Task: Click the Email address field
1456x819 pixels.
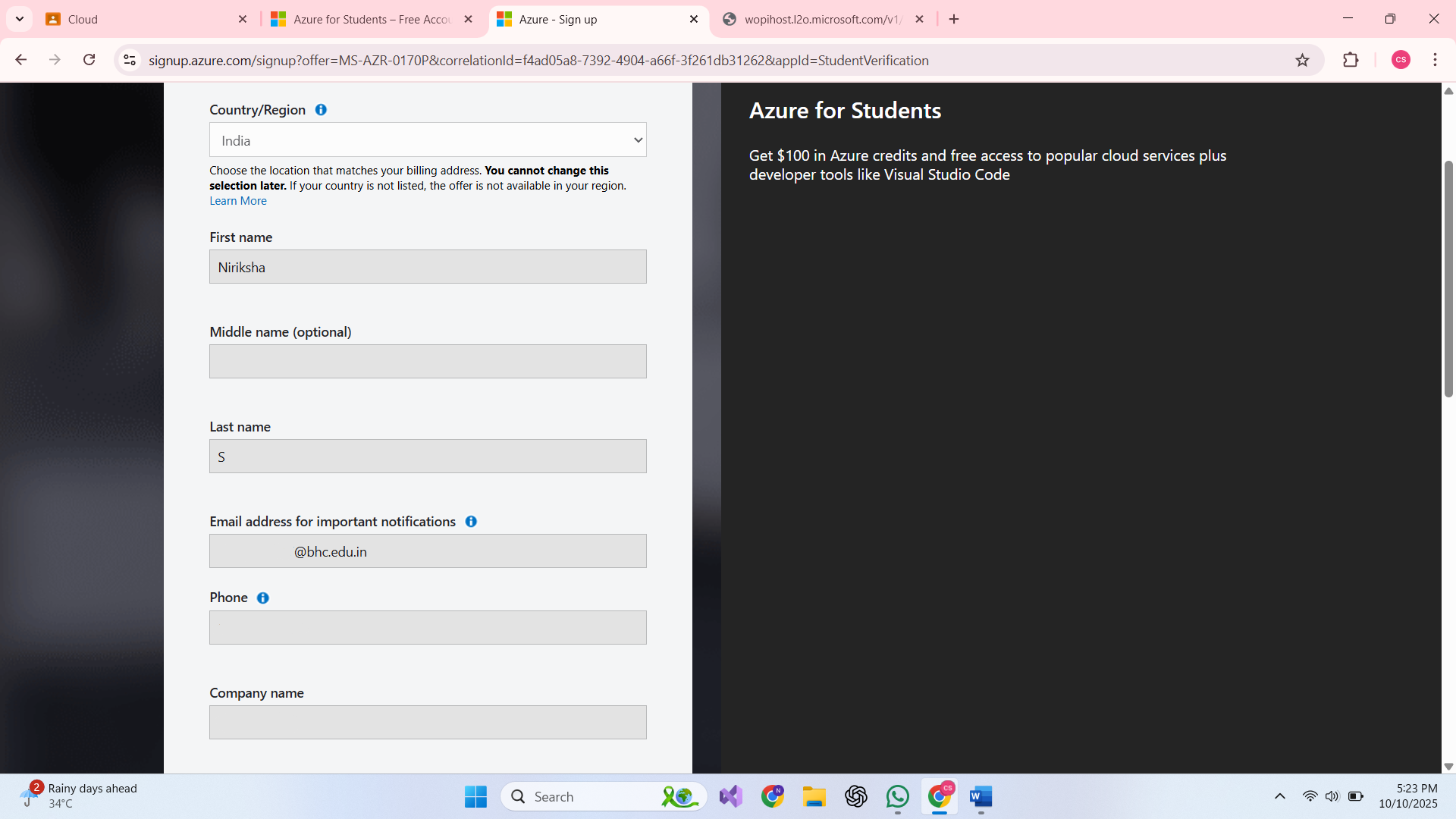Action: (428, 551)
